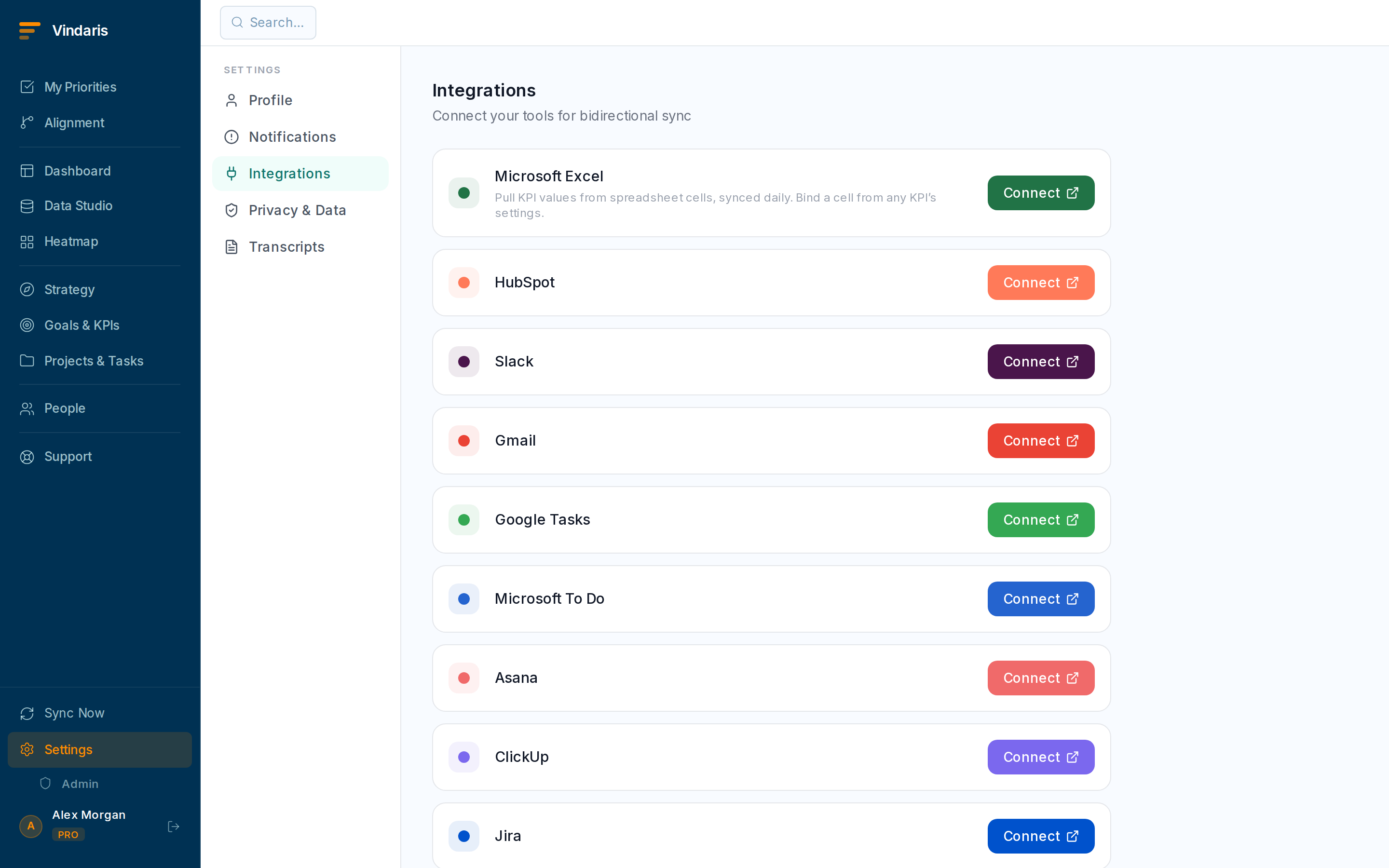
Task: Connect the Asana integration
Action: (1041, 678)
